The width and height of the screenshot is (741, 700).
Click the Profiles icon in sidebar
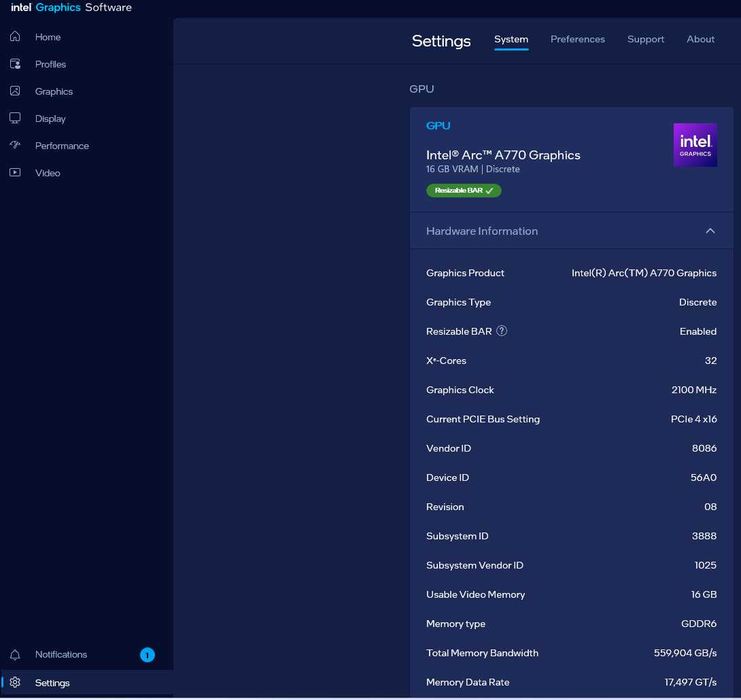coord(15,64)
